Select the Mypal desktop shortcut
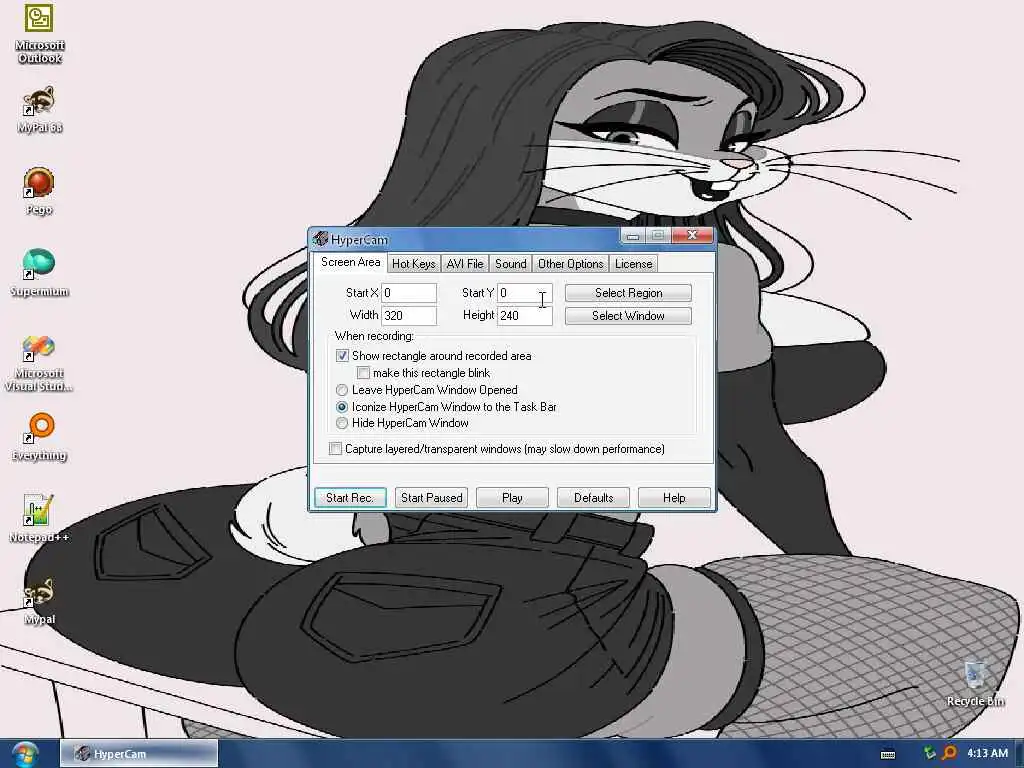Viewport: 1024px width, 768px height. tap(39, 601)
